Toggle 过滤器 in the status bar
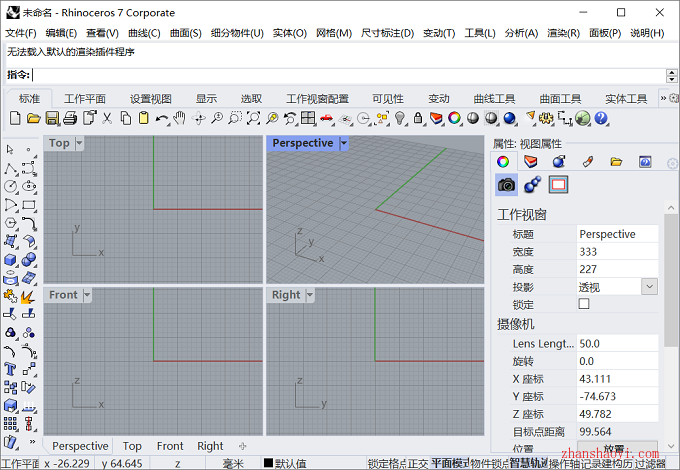Screen dimensions: 680x470 (x=649, y=464)
